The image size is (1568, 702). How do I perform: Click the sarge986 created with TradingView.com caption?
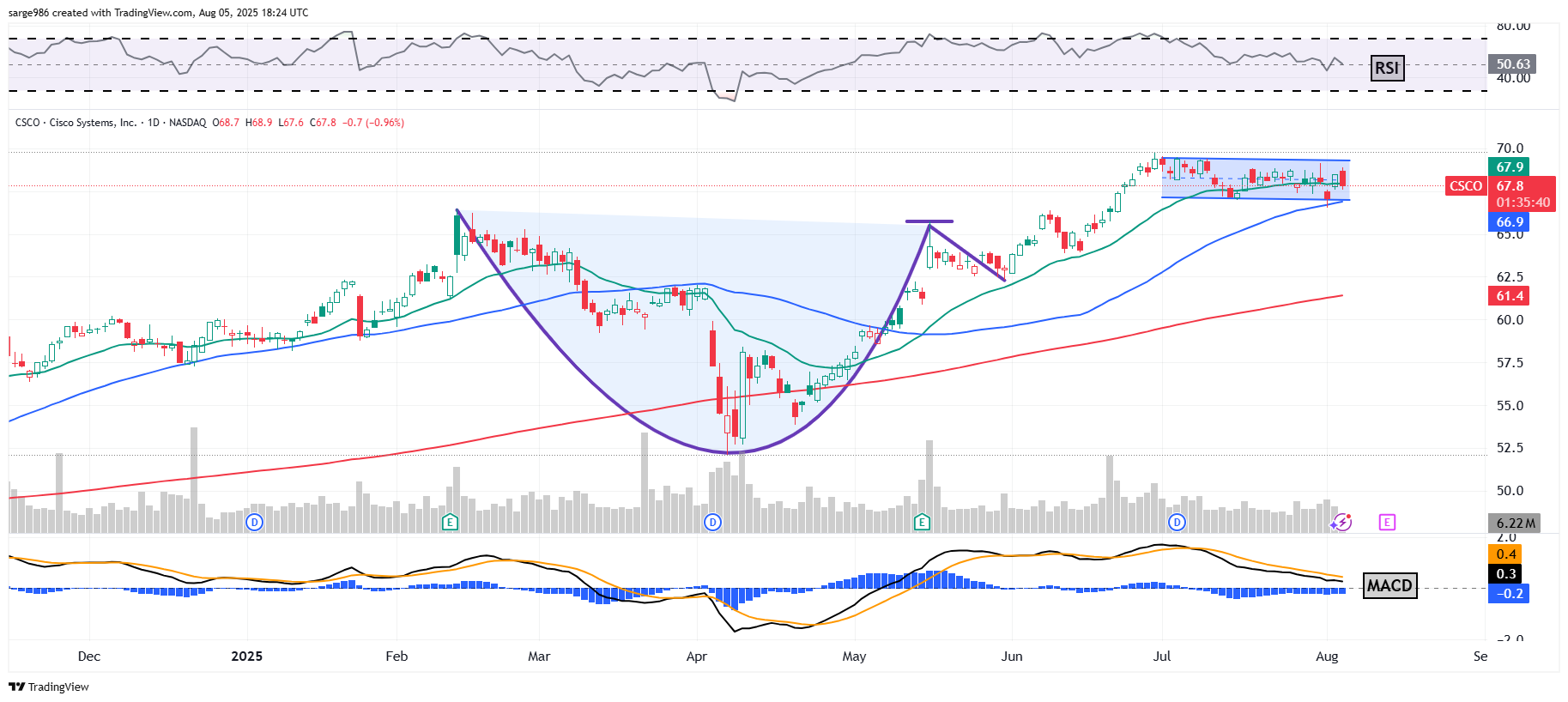click(x=159, y=13)
